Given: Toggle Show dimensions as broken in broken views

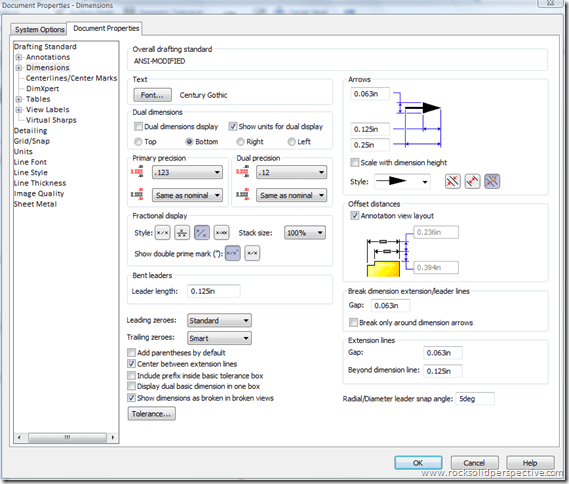Looking at the screenshot, I should pyautogui.click(x=131, y=398).
